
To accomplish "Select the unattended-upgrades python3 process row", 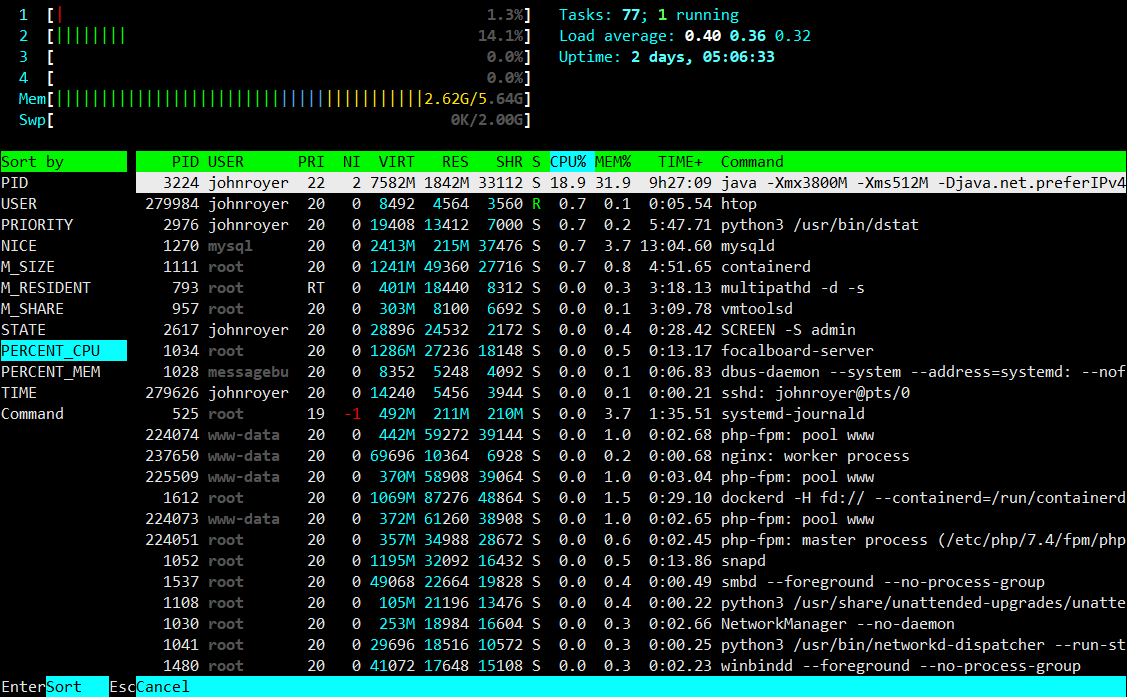I will (631, 602).
